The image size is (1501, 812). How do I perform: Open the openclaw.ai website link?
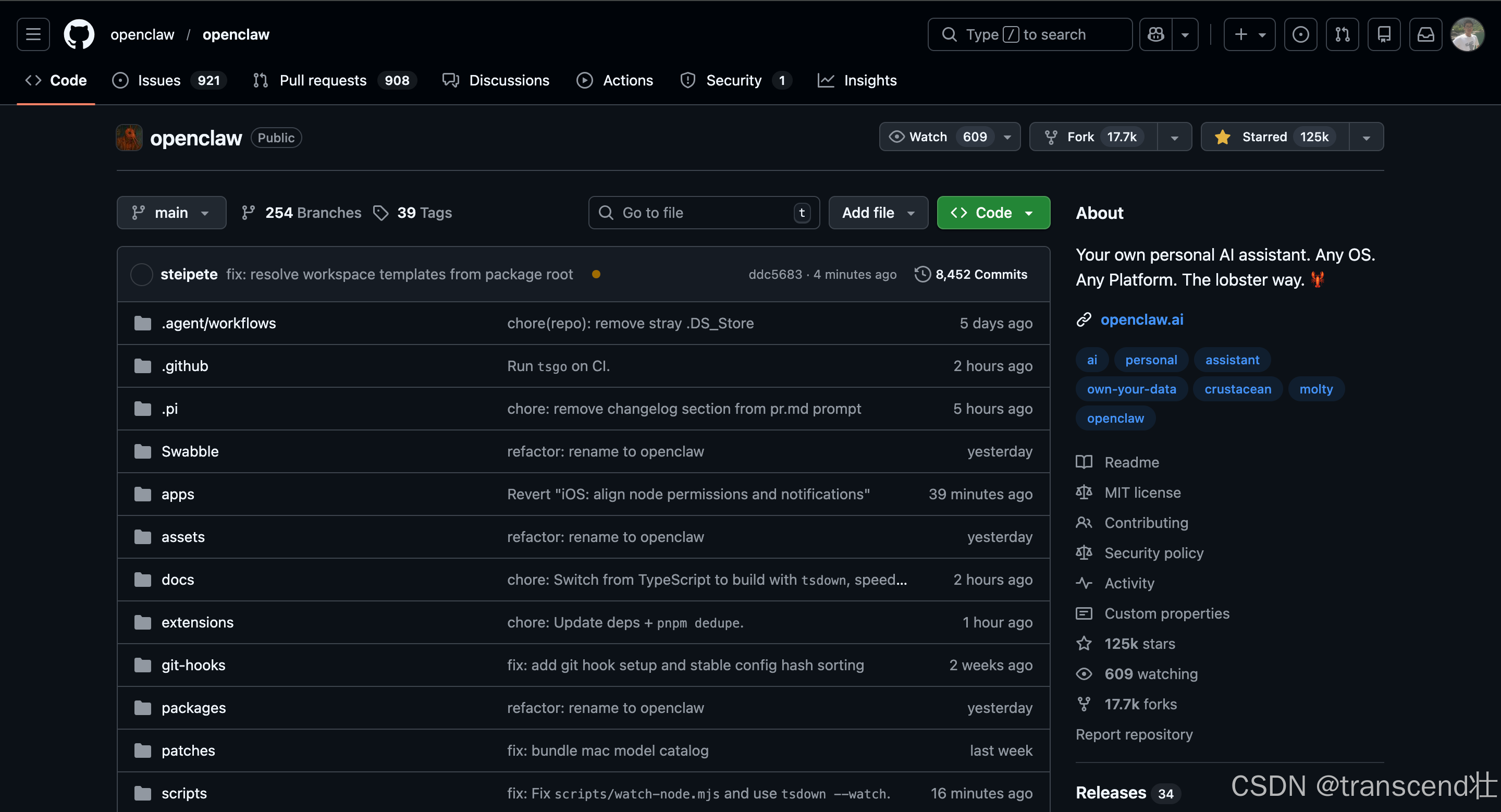(x=1141, y=320)
